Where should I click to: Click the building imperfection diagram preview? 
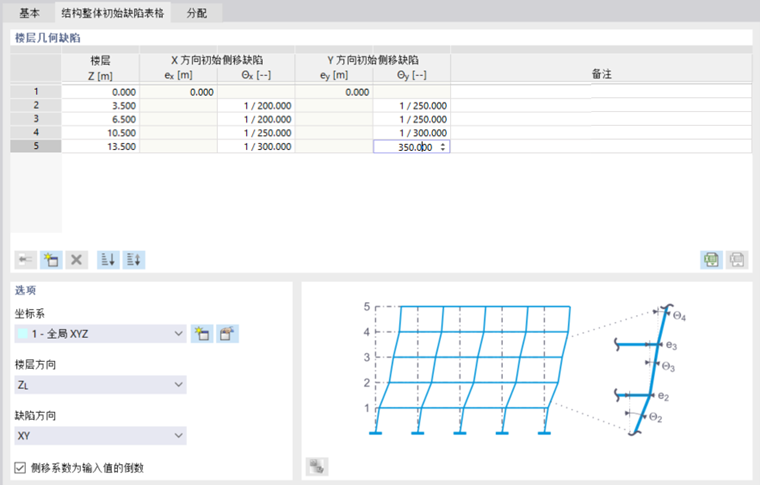coord(526,370)
